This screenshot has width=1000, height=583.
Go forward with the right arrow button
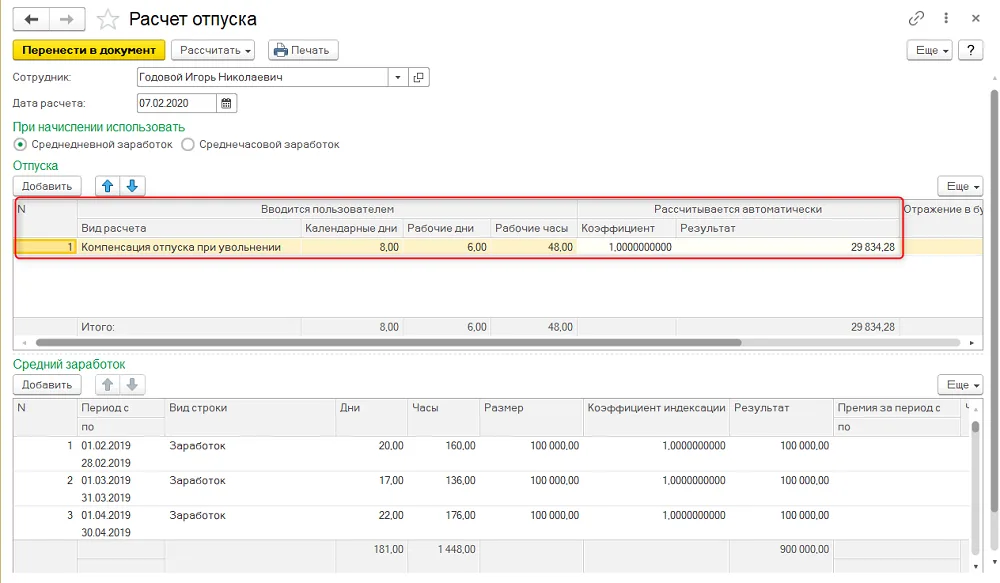[67, 19]
